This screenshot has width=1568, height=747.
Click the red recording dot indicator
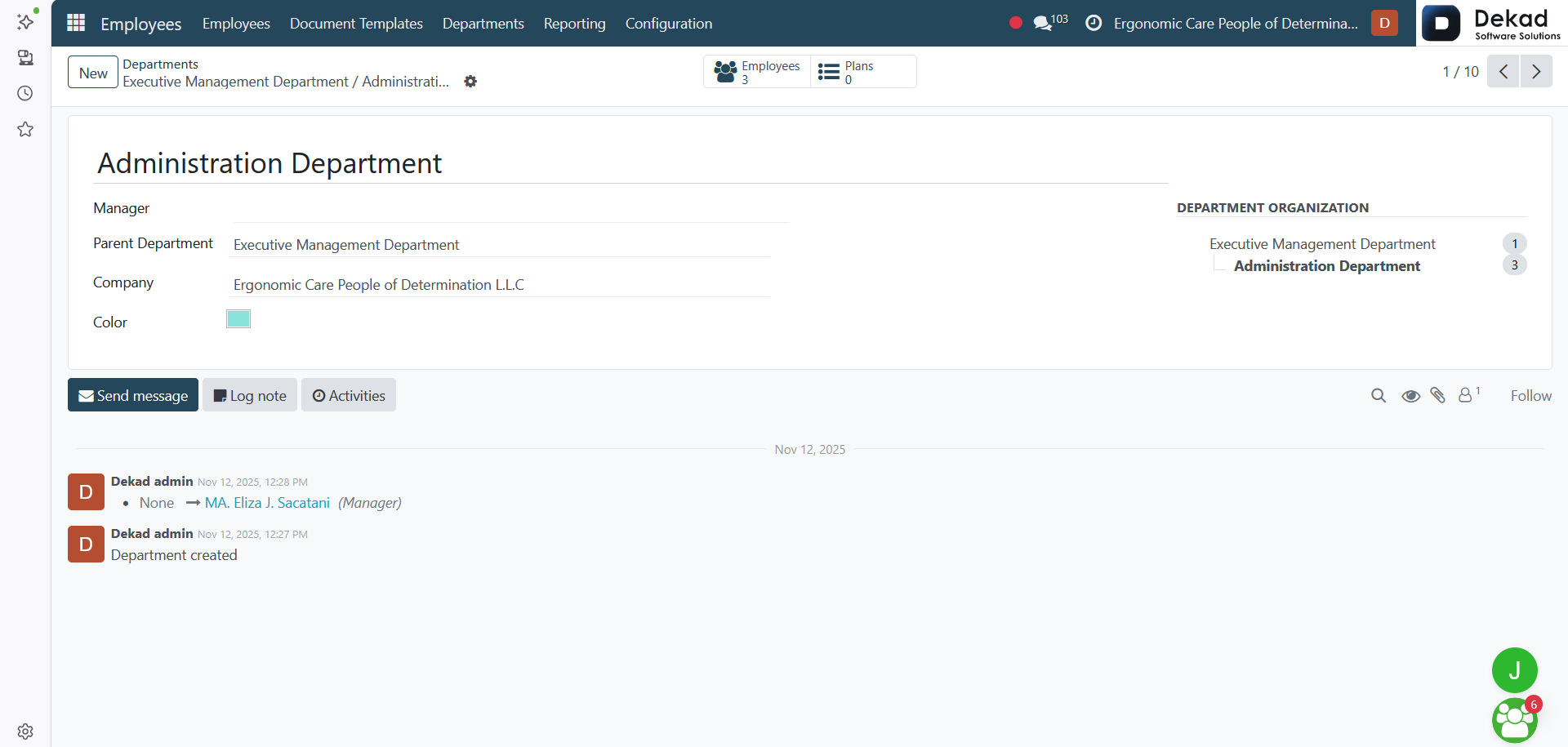click(1015, 23)
